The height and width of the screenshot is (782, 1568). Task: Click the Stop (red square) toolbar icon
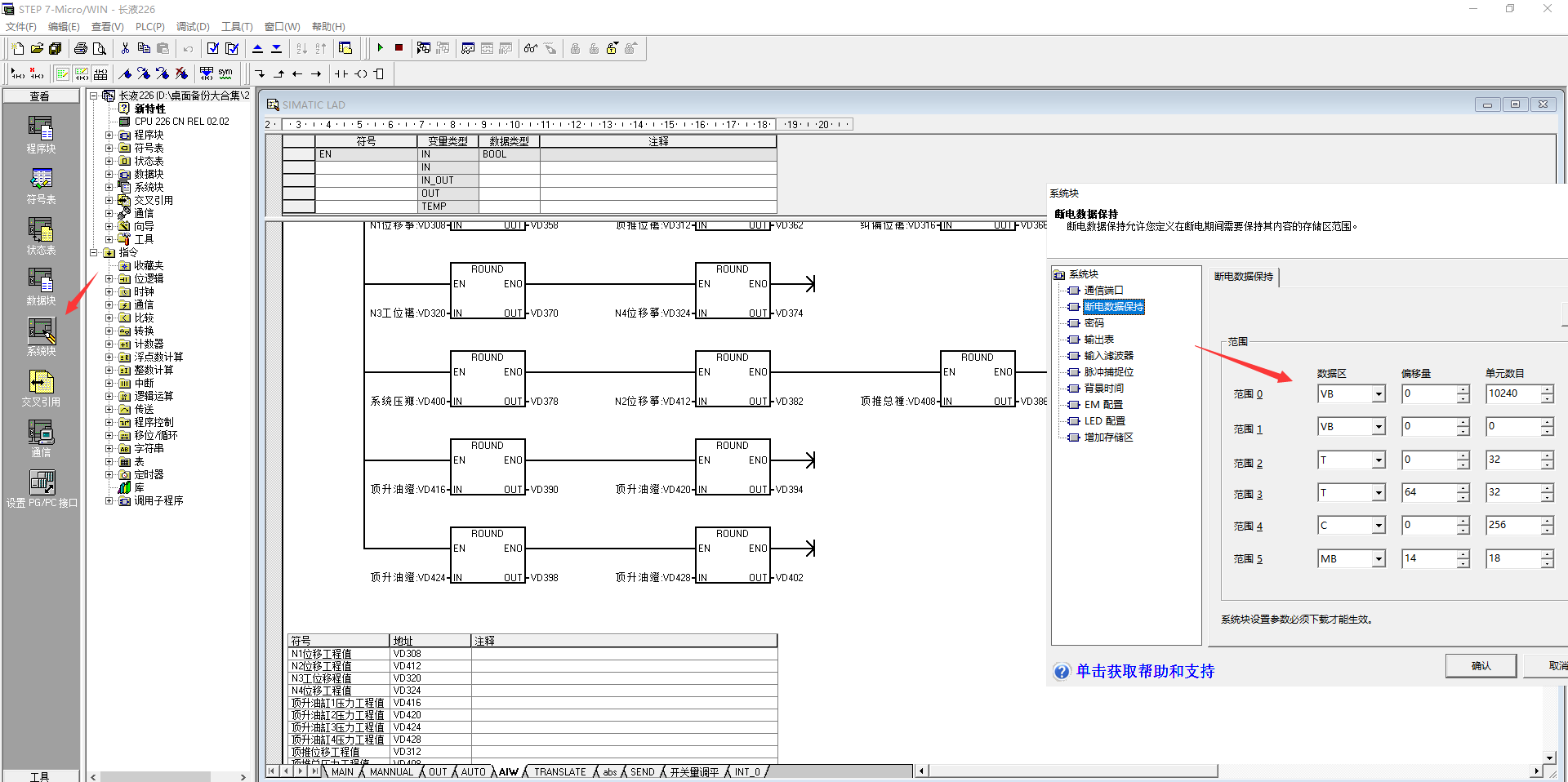[x=399, y=48]
